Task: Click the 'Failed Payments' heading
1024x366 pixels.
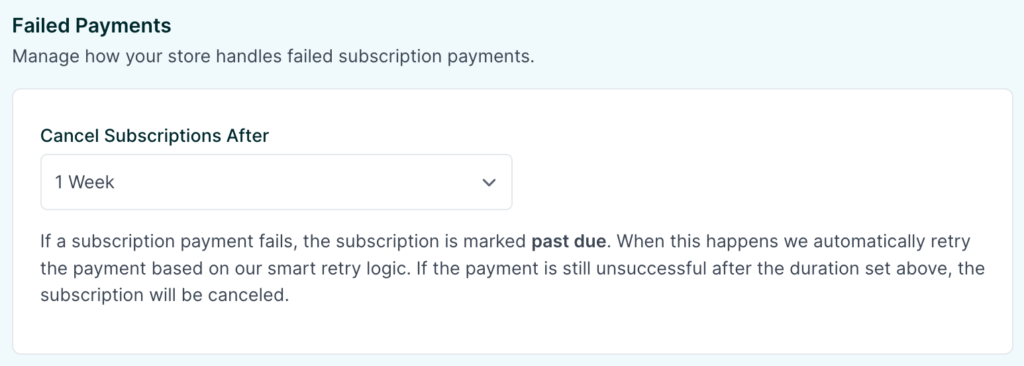Action: pos(91,26)
